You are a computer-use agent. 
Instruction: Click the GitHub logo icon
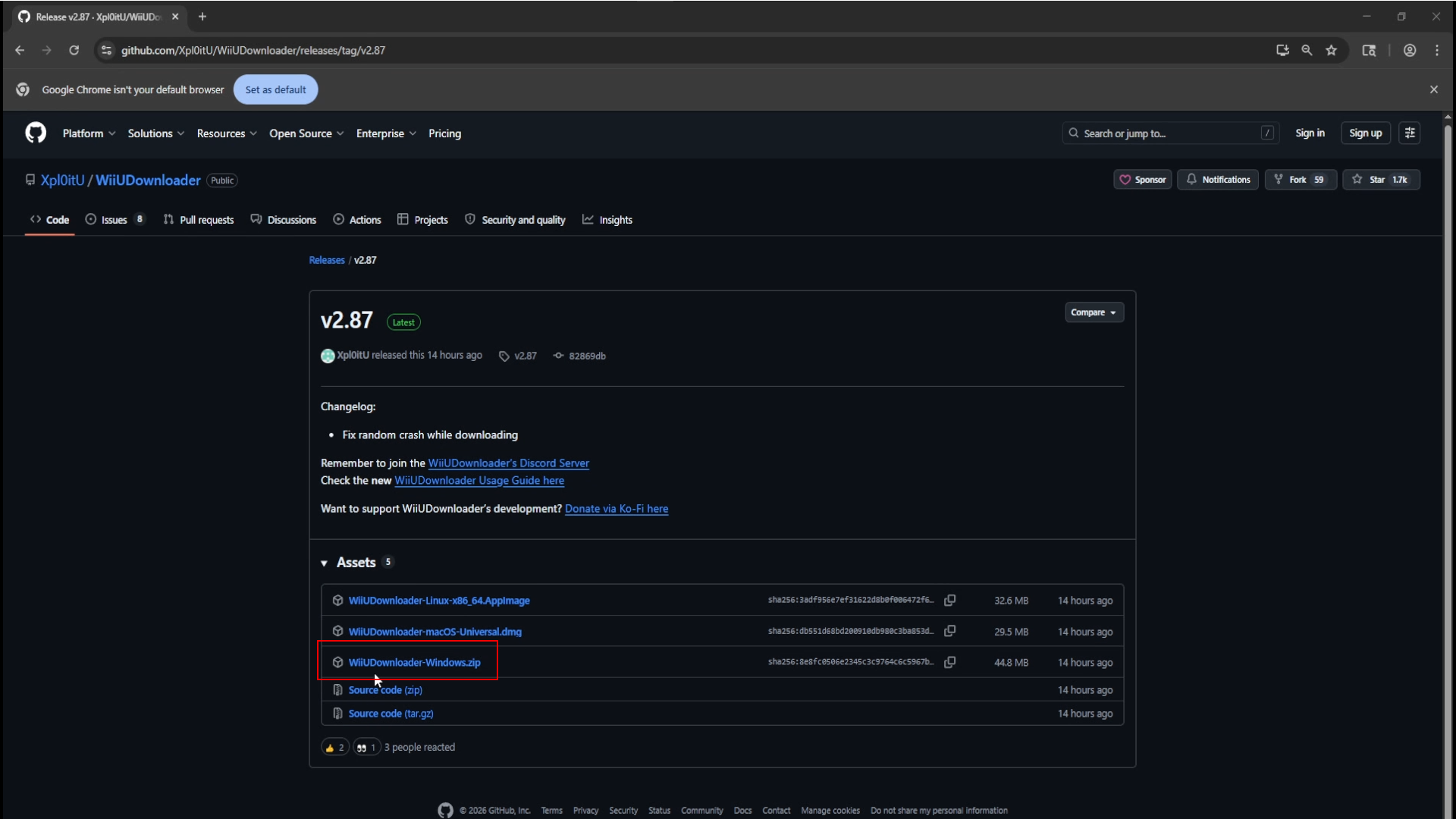pyautogui.click(x=34, y=133)
